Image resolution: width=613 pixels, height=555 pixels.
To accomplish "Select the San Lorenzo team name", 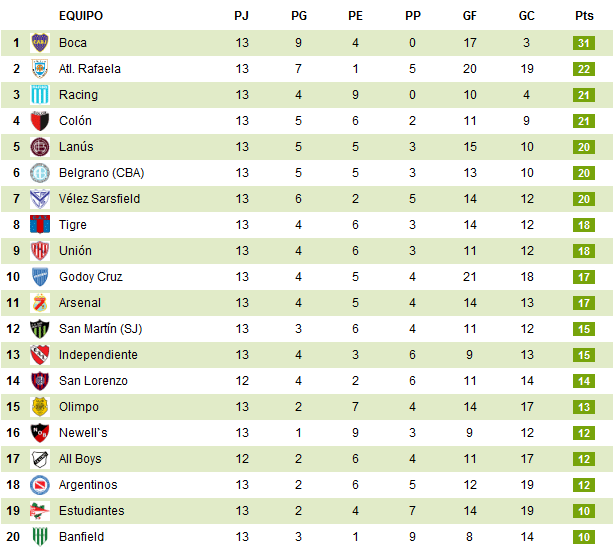I will click(x=93, y=381).
